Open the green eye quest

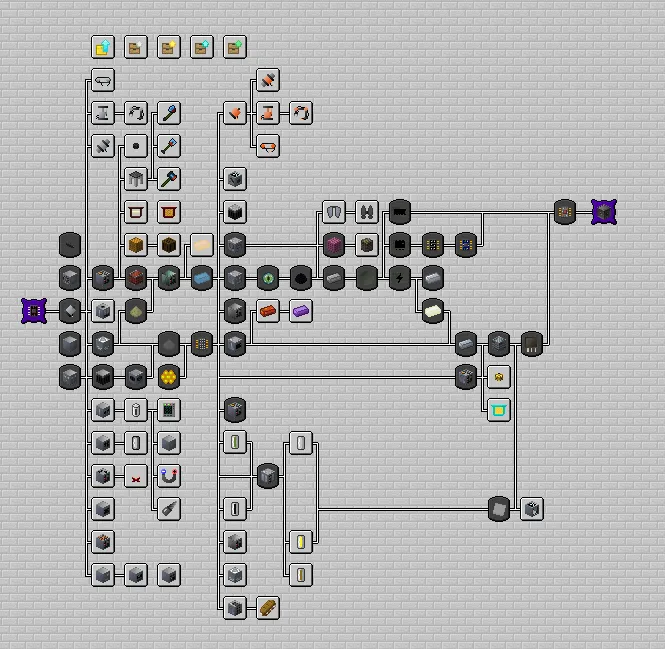click(268, 278)
